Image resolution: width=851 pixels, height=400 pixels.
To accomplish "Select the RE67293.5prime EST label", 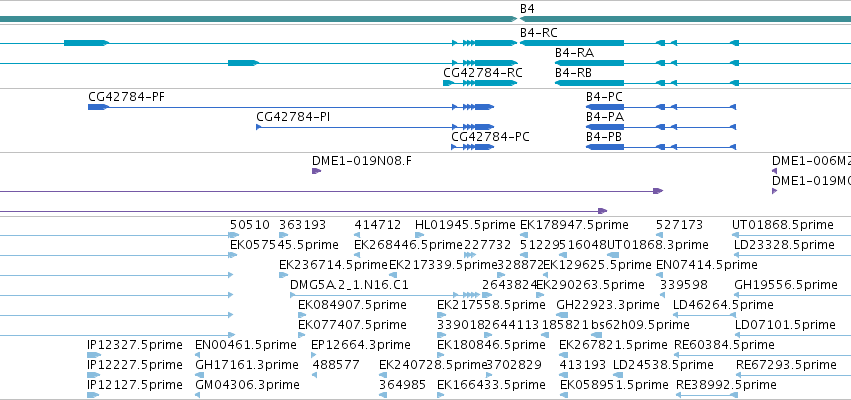I will pyautogui.click(x=786, y=365).
